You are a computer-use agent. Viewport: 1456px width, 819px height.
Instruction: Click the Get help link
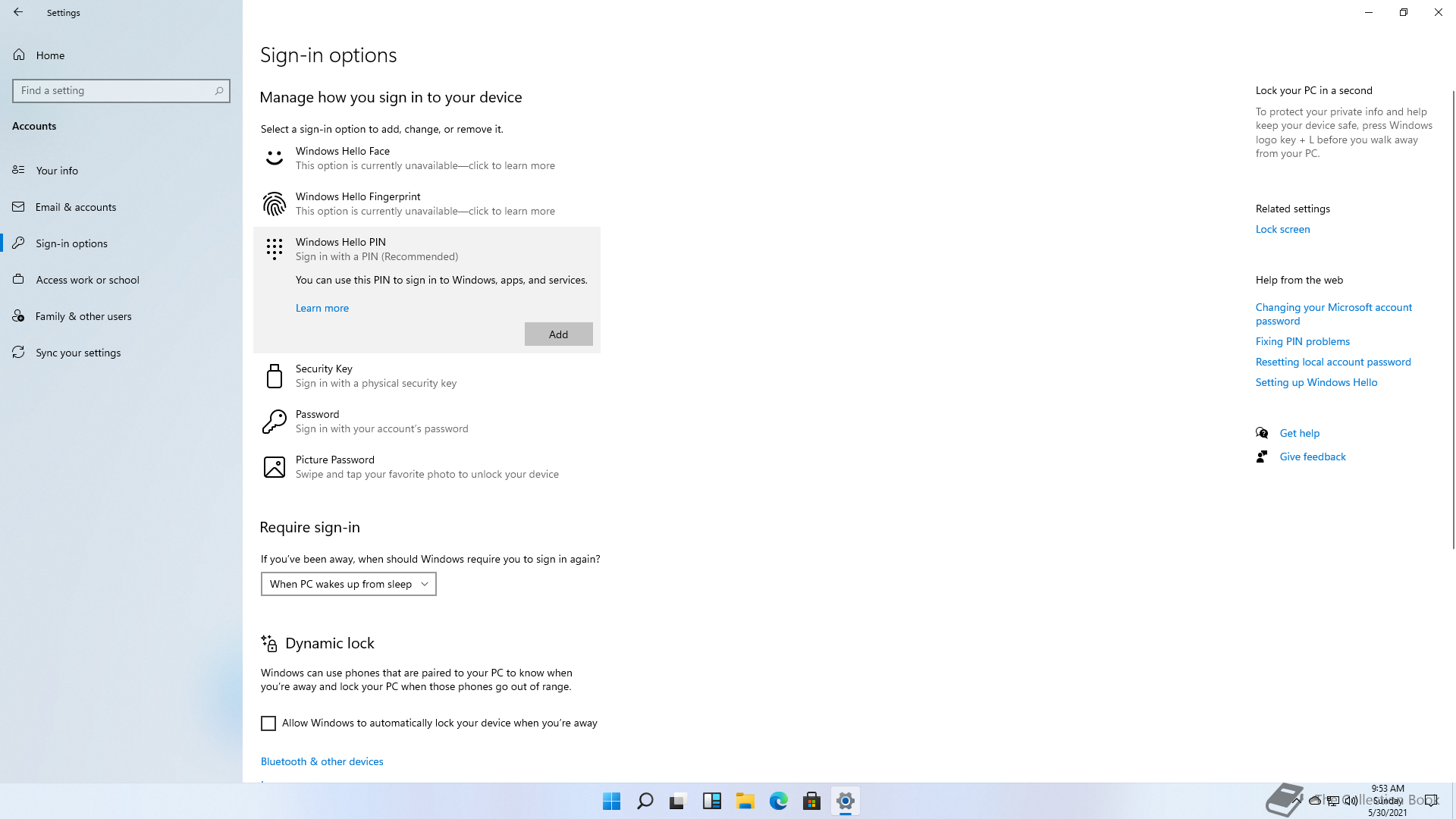(1299, 432)
